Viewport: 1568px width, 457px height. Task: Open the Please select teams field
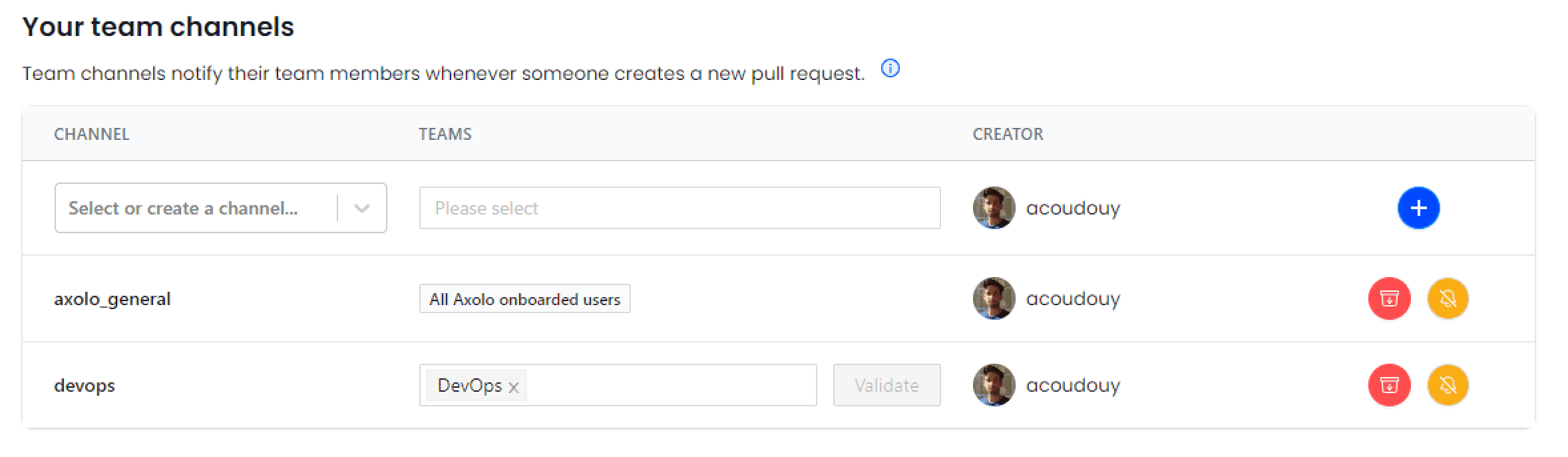679,208
